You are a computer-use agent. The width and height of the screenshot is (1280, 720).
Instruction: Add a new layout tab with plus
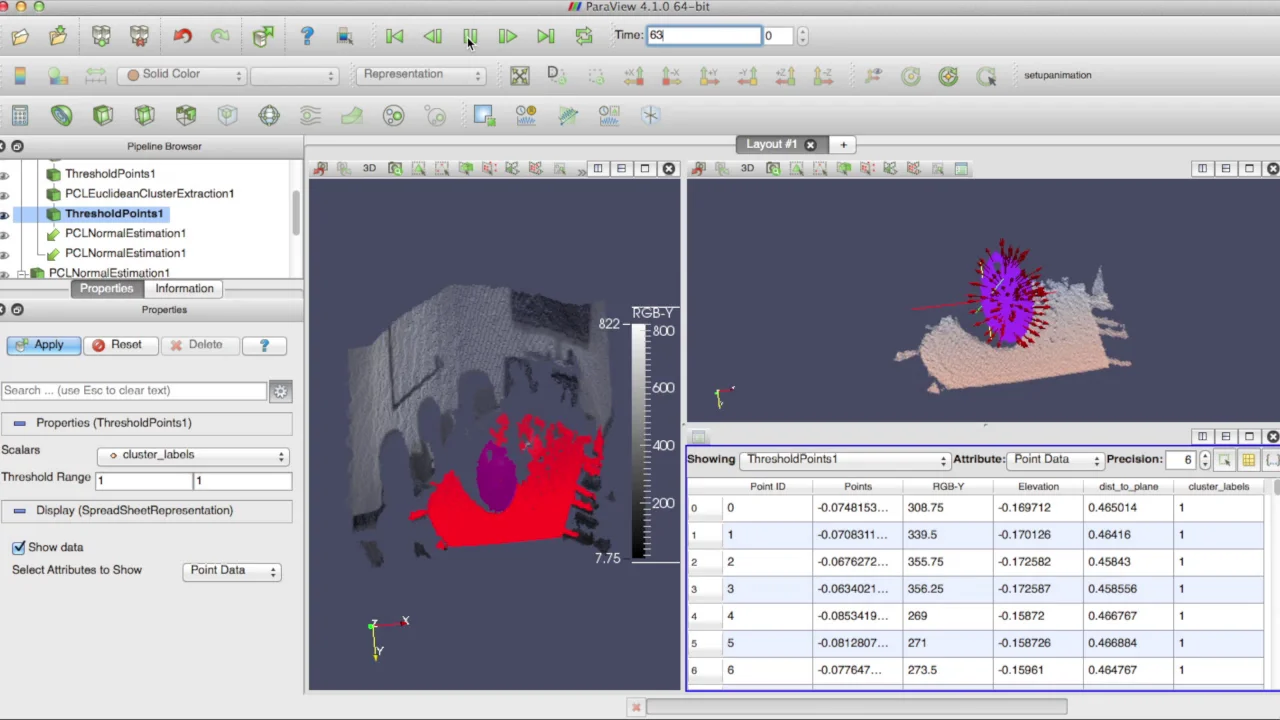click(x=843, y=145)
